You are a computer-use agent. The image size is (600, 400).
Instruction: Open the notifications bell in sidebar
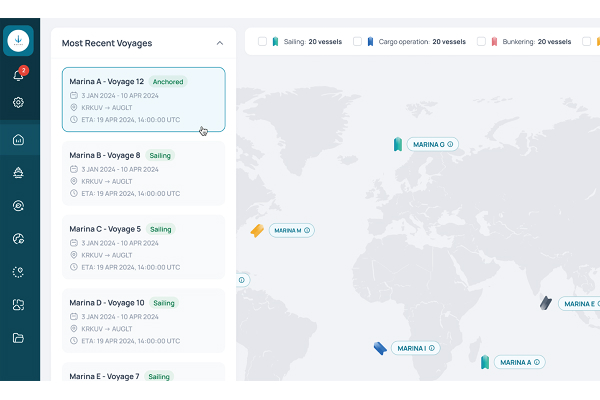[19, 75]
